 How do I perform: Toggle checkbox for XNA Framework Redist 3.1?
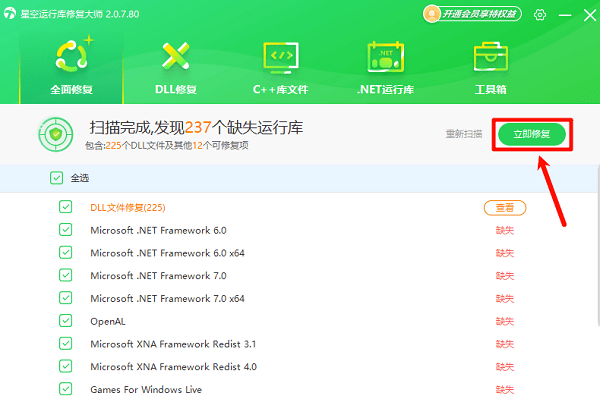(65, 344)
